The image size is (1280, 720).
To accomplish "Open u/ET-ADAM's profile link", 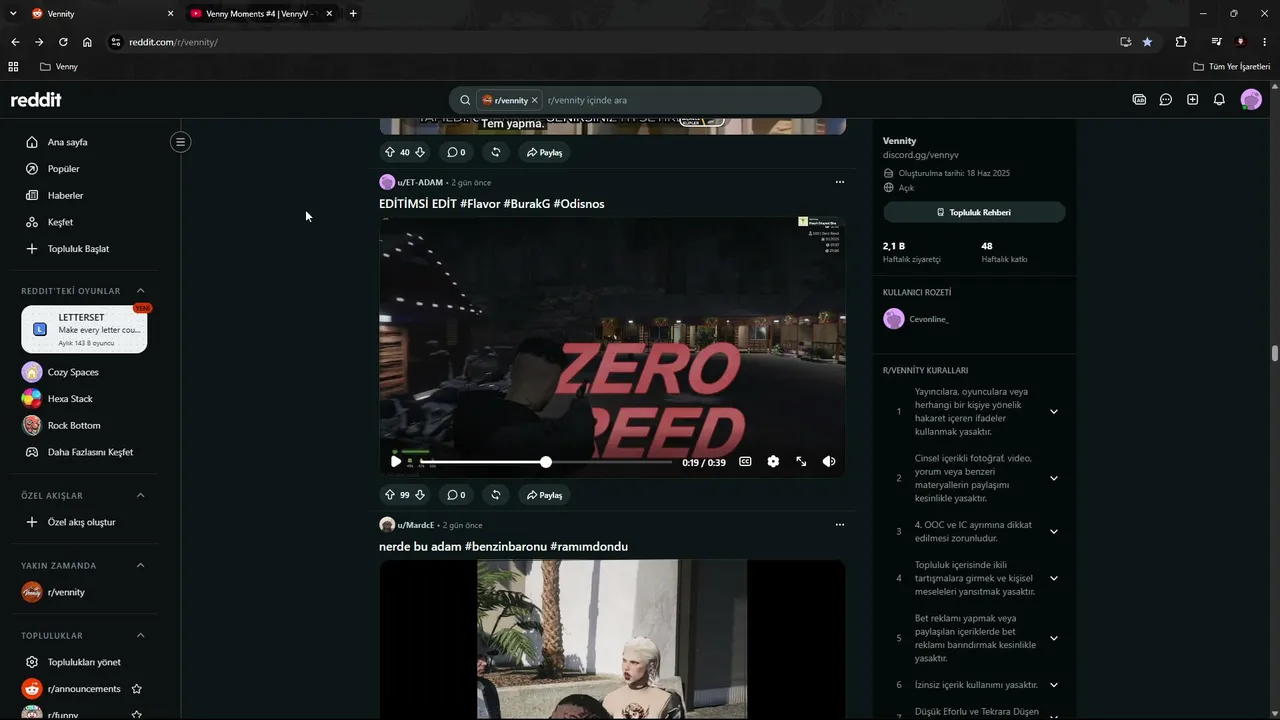I will coord(420,183).
